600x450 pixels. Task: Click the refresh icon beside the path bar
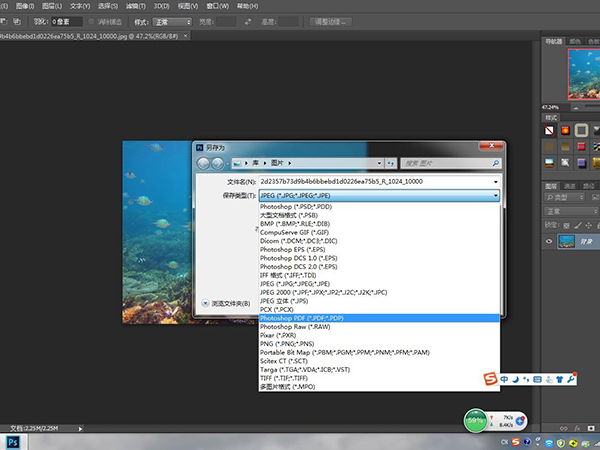point(389,162)
